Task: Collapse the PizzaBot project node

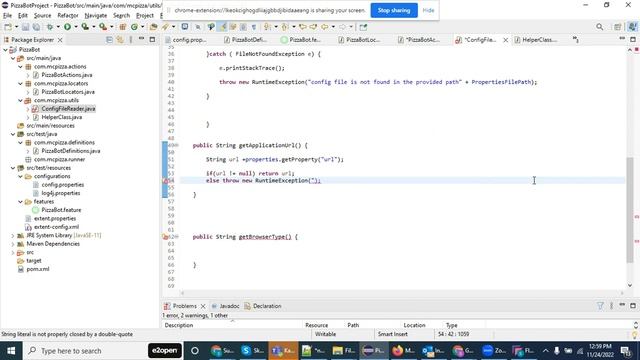Action: click(x=5, y=49)
